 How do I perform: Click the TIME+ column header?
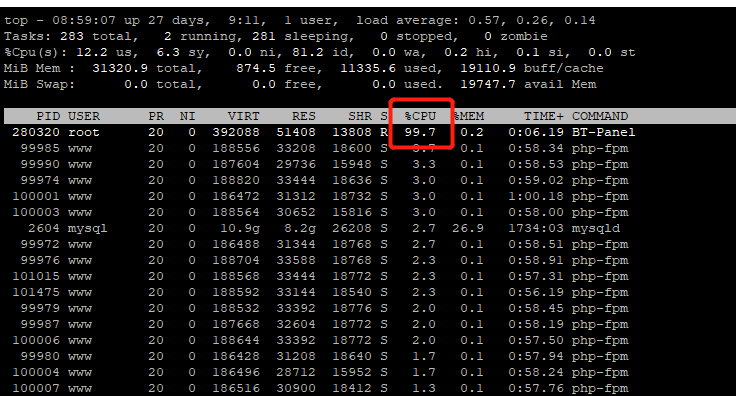tap(544, 116)
